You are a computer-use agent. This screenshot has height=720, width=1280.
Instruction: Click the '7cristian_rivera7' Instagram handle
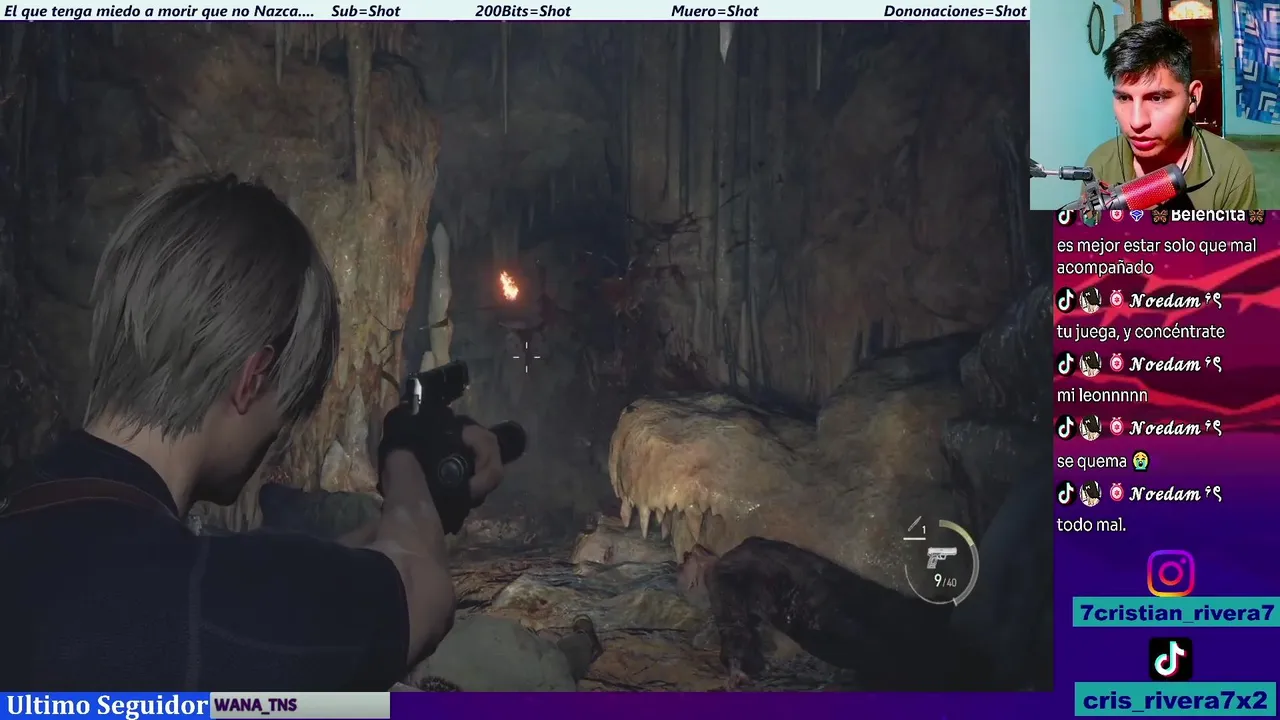(1177, 613)
